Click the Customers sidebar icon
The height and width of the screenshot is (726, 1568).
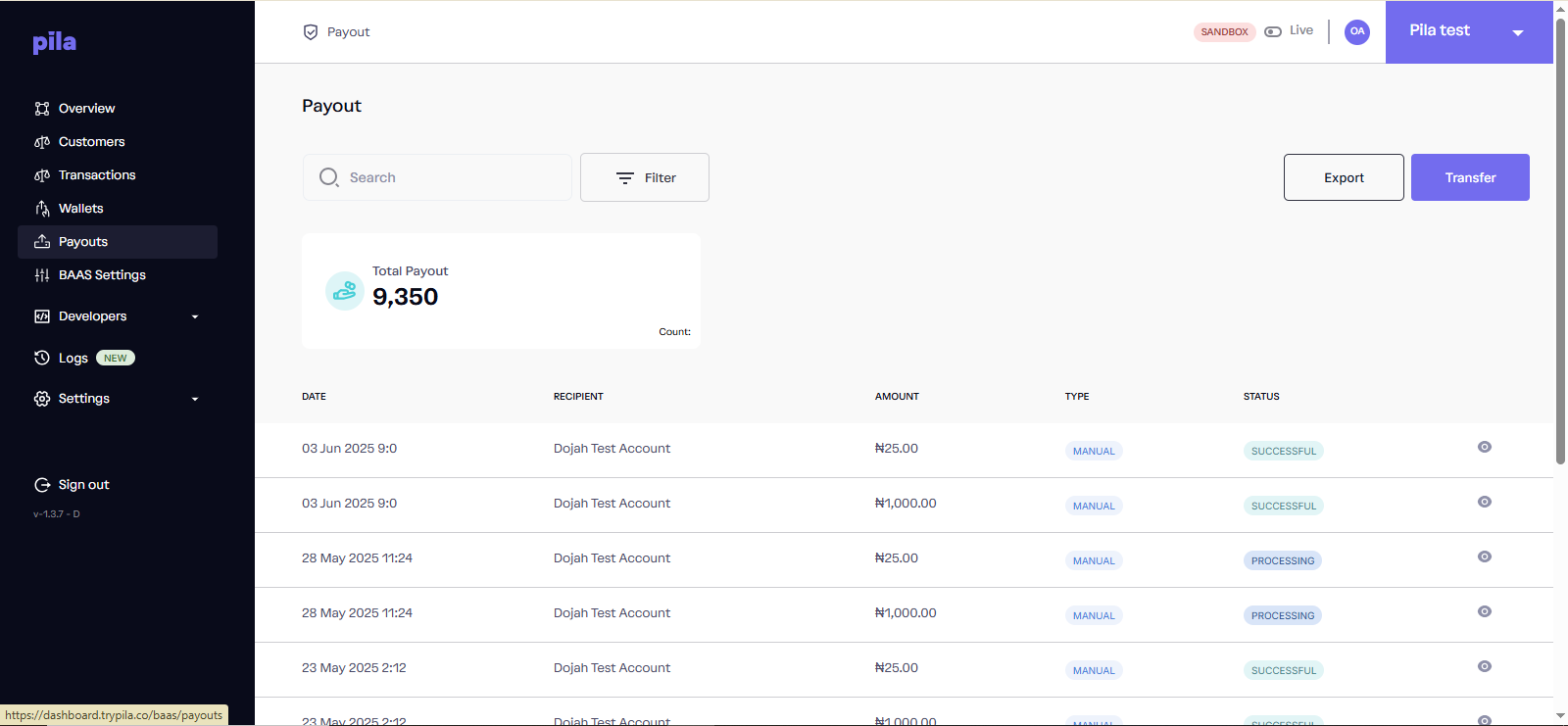42,142
